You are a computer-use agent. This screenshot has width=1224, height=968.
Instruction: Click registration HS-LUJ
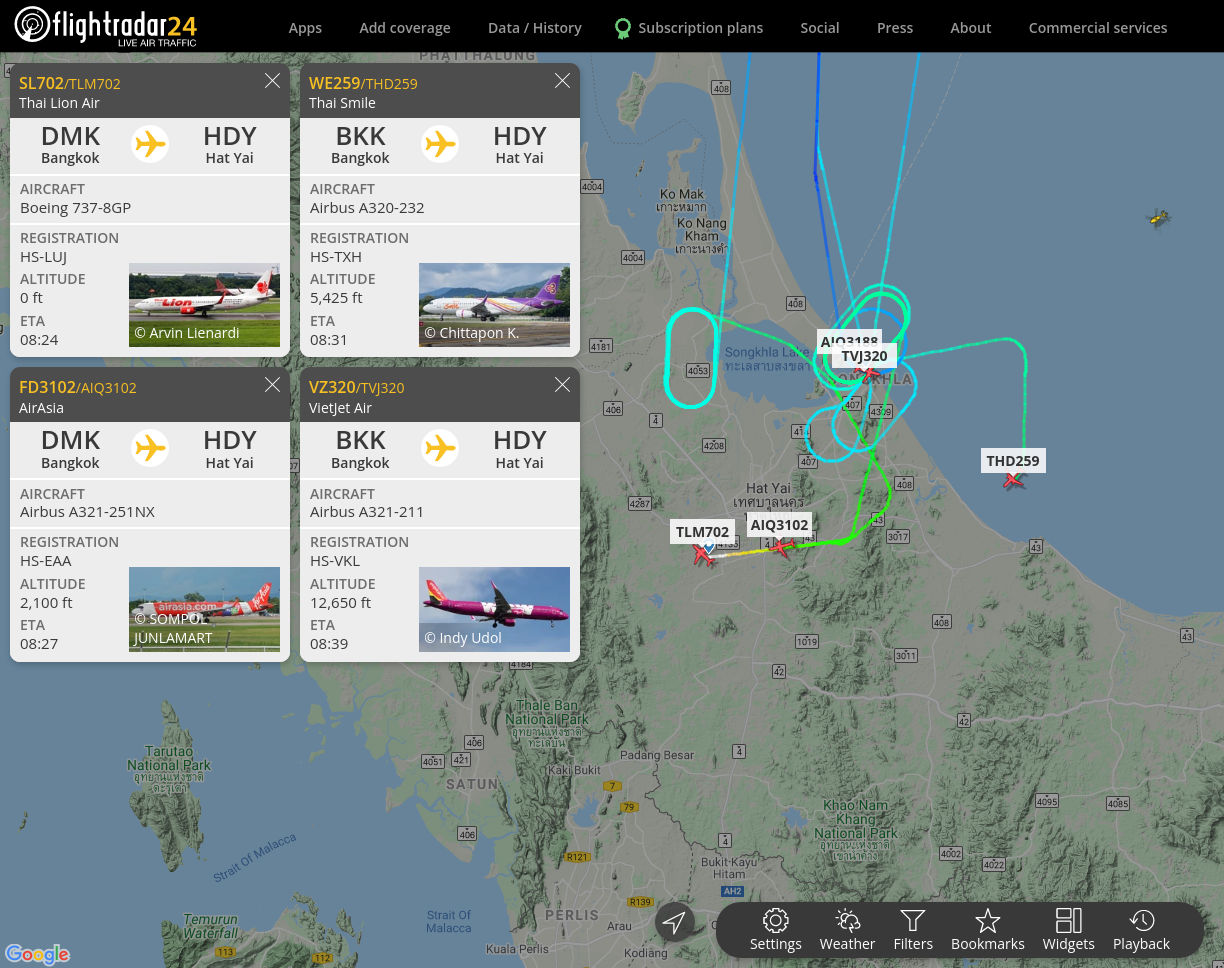[44, 257]
